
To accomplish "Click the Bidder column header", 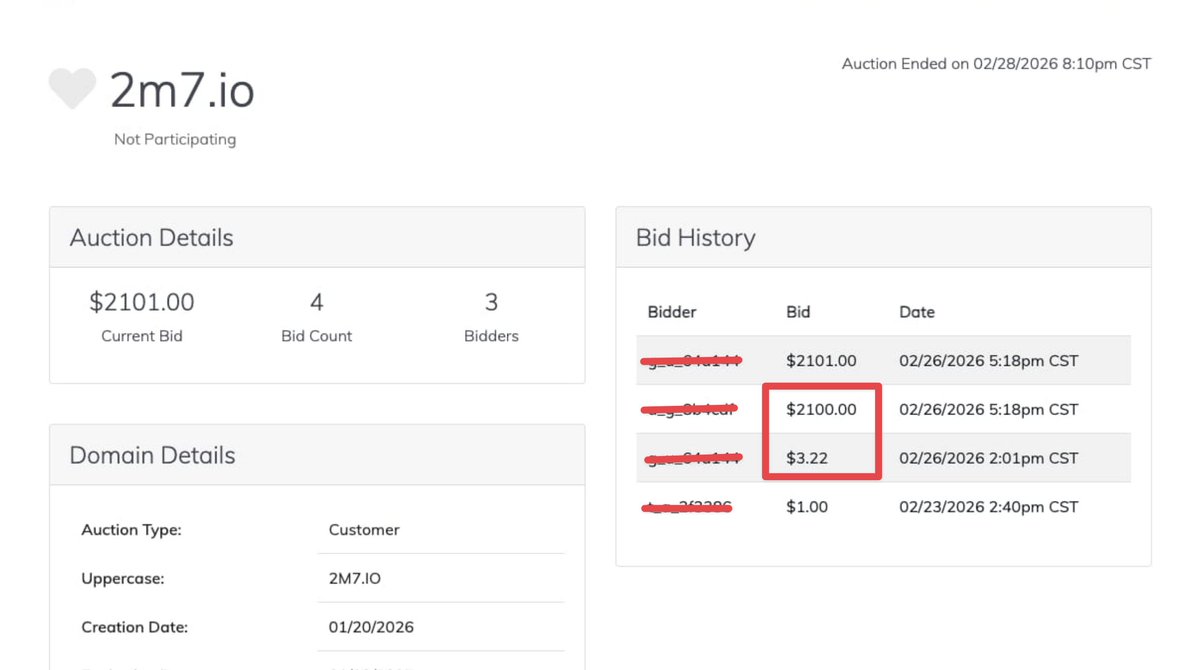I will (671, 312).
